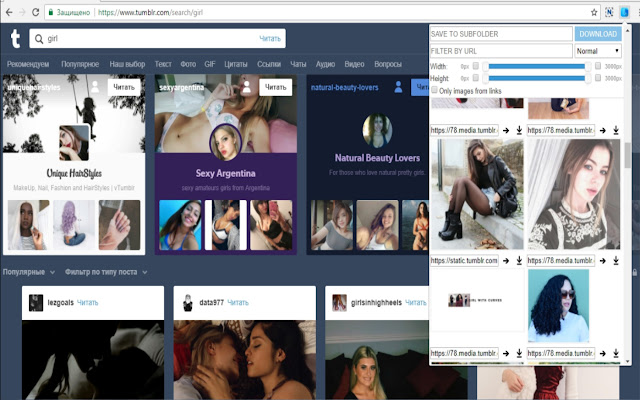Click the DOWNLOAD button
The height and width of the screenshot is (400, 640).
pos(598,34)
